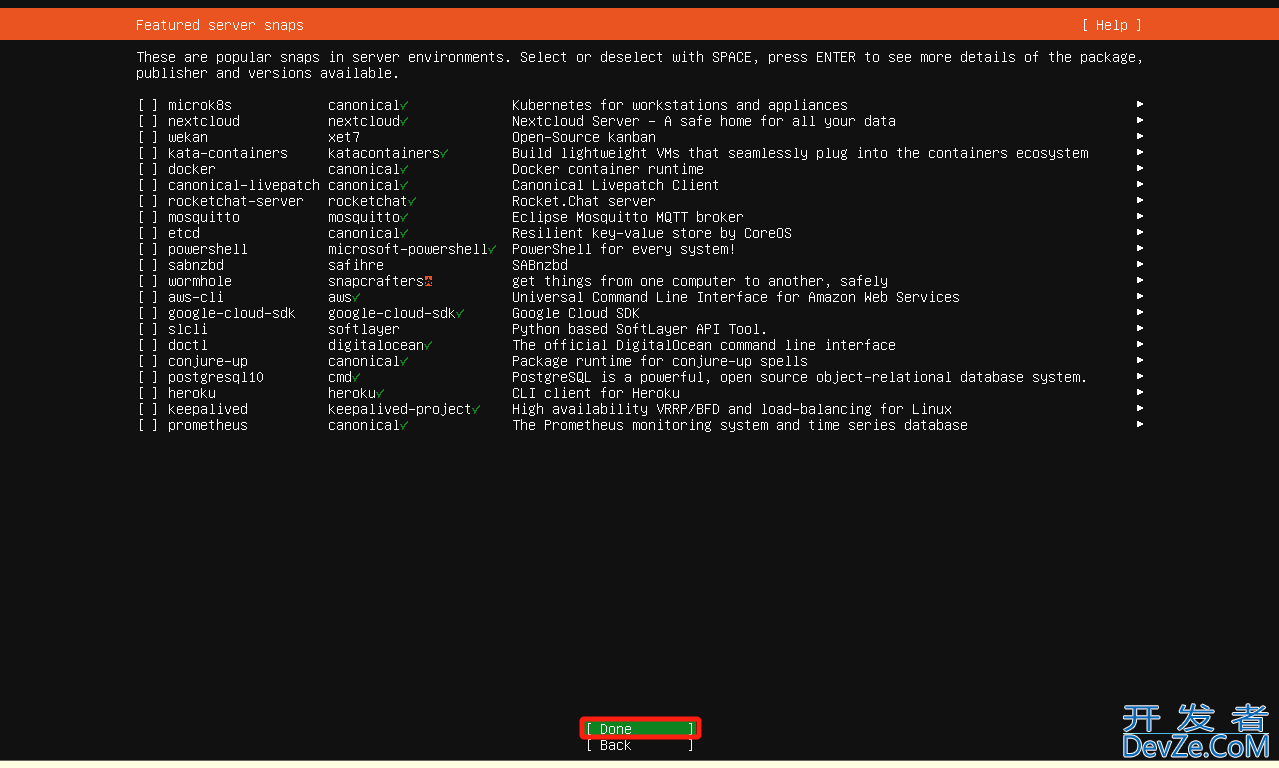Viewport: 1279px width, 768px height.
Task: Toggle the microk8s snap checkbox
Action: 148,105
